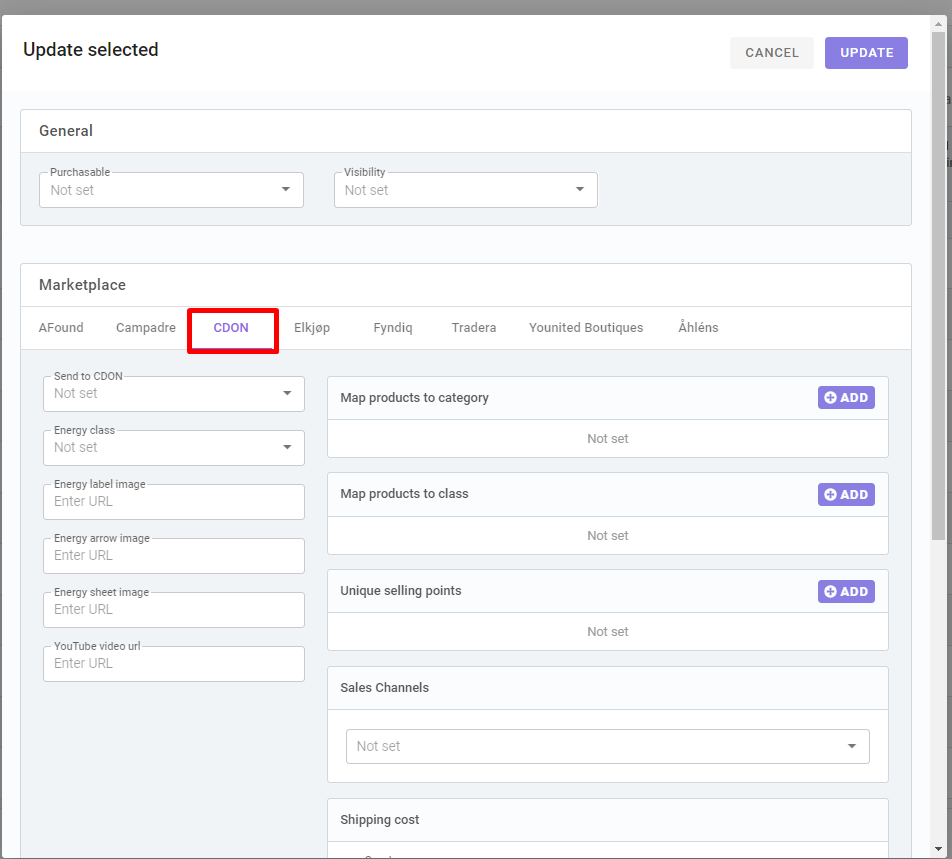Viewport: 952px width, 859px height.
Task: Focus the Energy label image URL field
Action: click(x=174, y=501)
